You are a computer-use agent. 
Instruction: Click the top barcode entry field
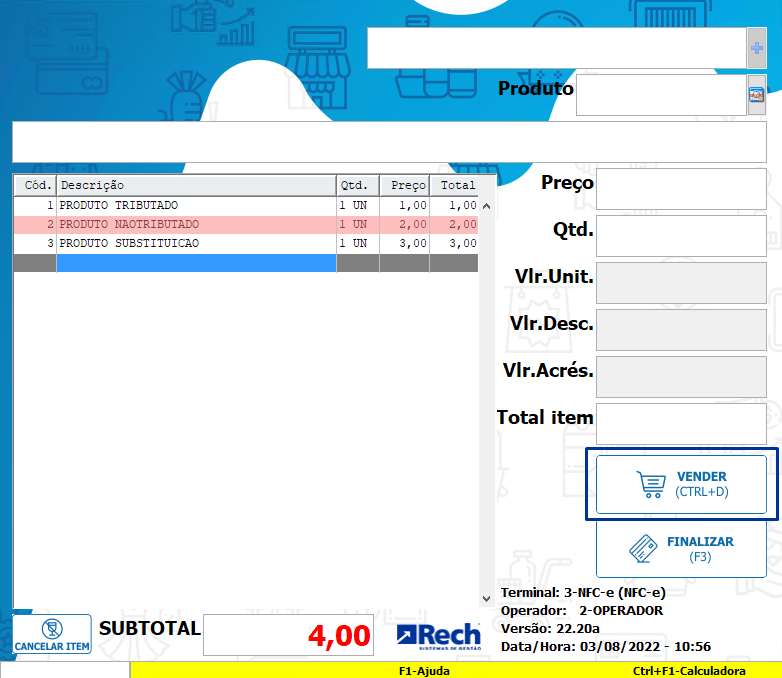557,48
